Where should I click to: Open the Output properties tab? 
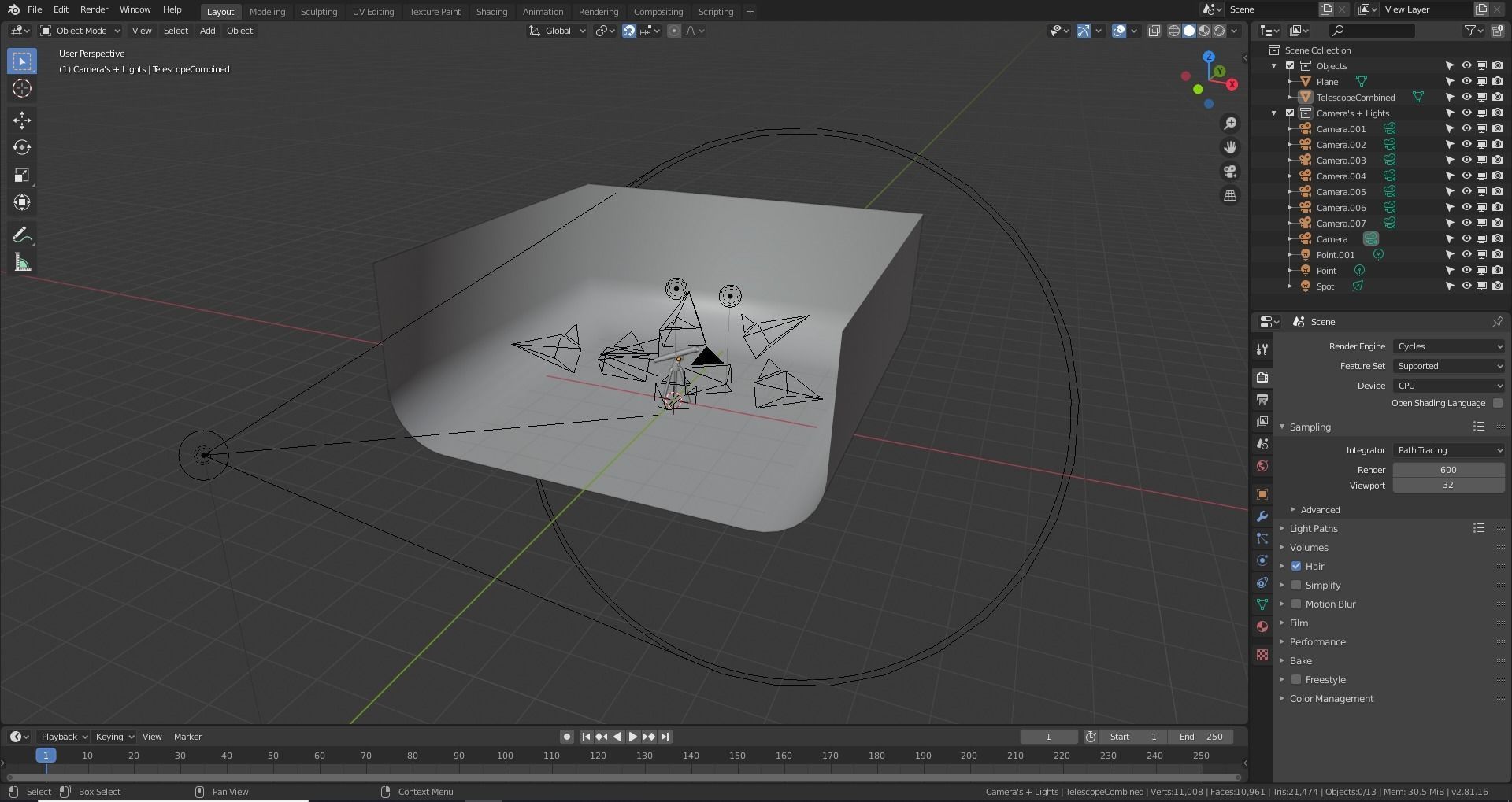click(x=1262, y=400)
